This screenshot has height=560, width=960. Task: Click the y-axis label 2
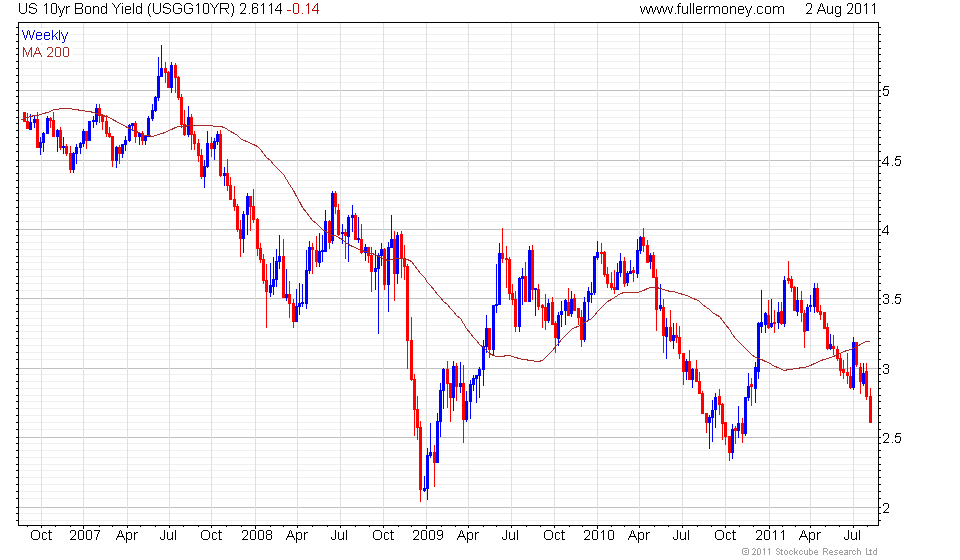pos(886,508)
